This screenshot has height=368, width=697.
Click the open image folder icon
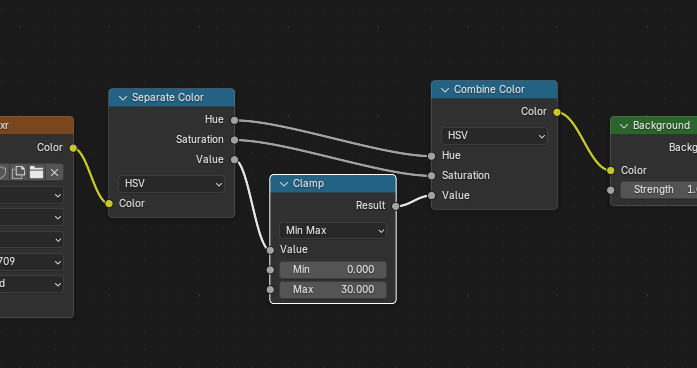36,172
